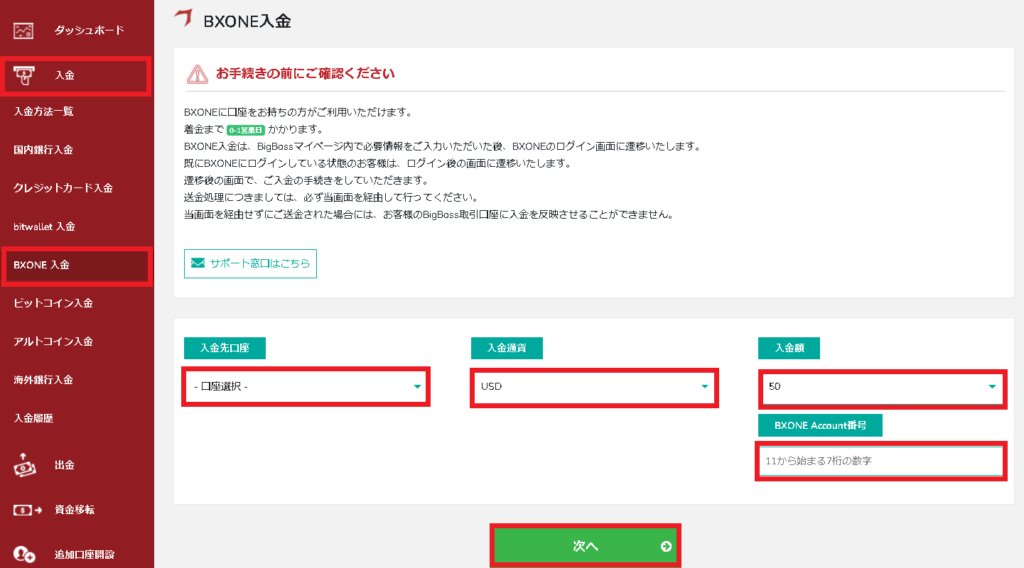Image resolution: width=1024 pixels, height=568 pixels.
Task: Click the arrow of the 50 amount dropdown
Action: pyautogui.click(x=991, y=387)
